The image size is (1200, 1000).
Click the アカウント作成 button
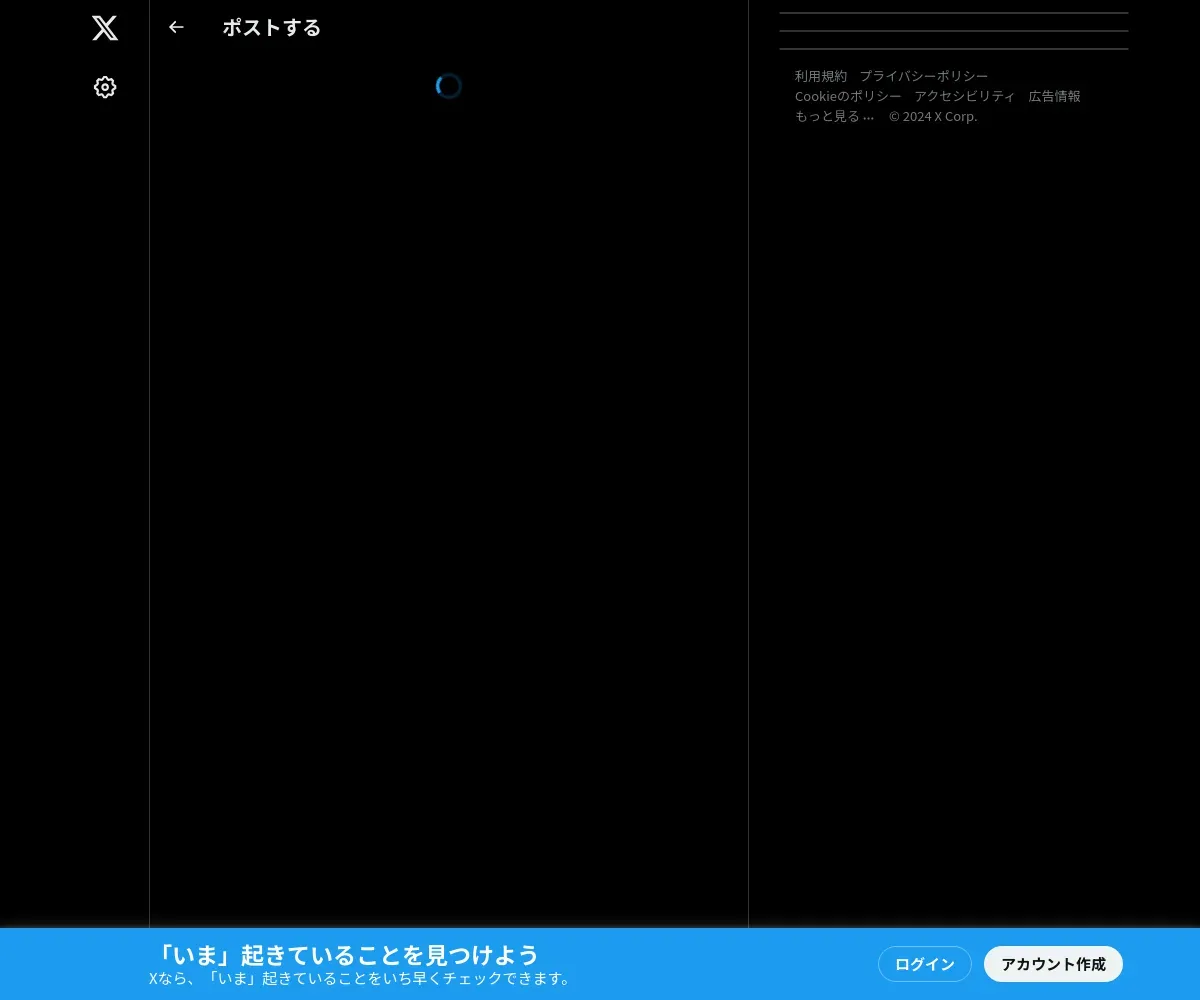1053,964
